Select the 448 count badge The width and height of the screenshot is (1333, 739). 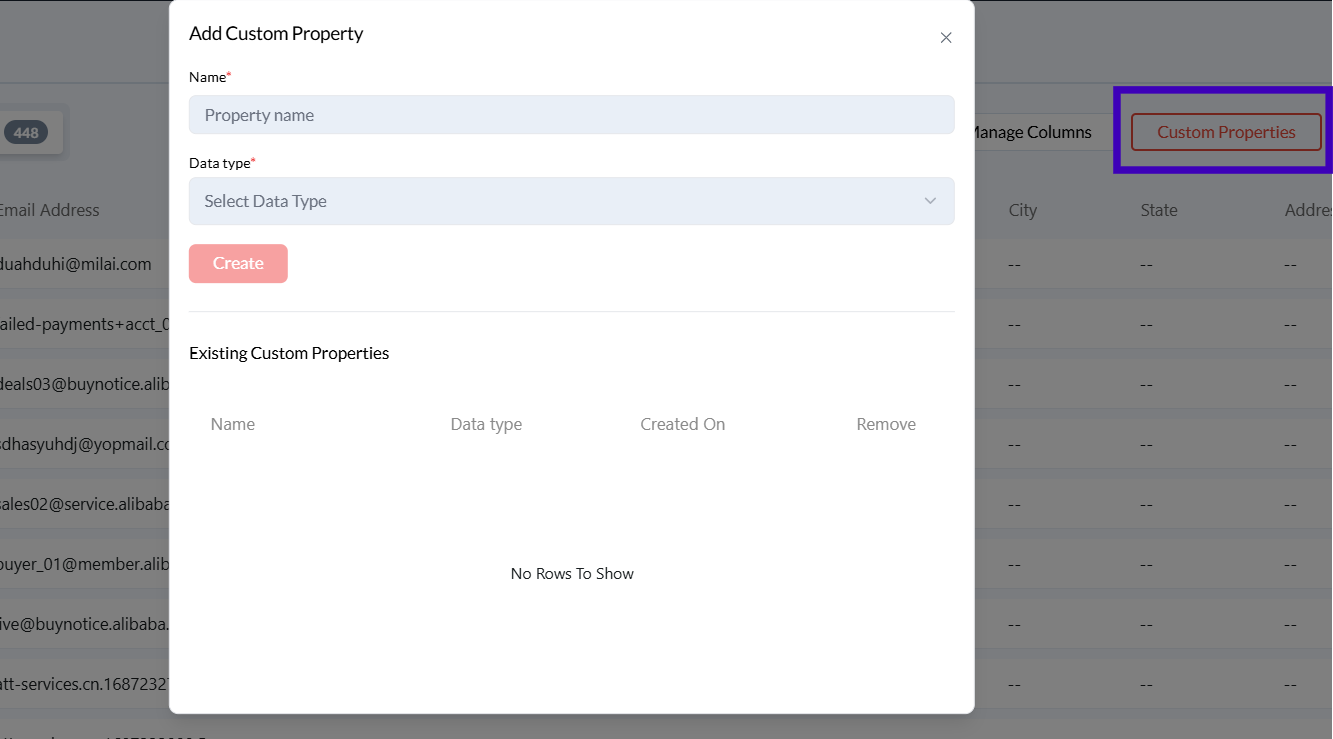click(x=26, y=133)
